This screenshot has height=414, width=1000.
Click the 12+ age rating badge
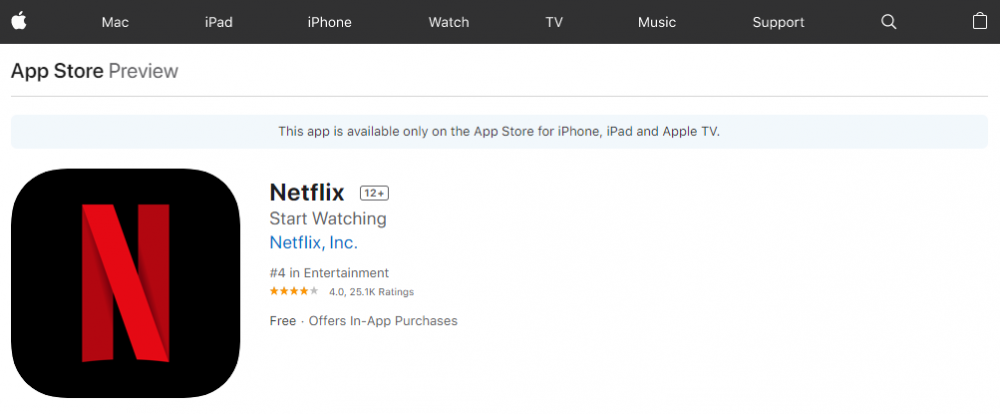[x=374, y=193]
